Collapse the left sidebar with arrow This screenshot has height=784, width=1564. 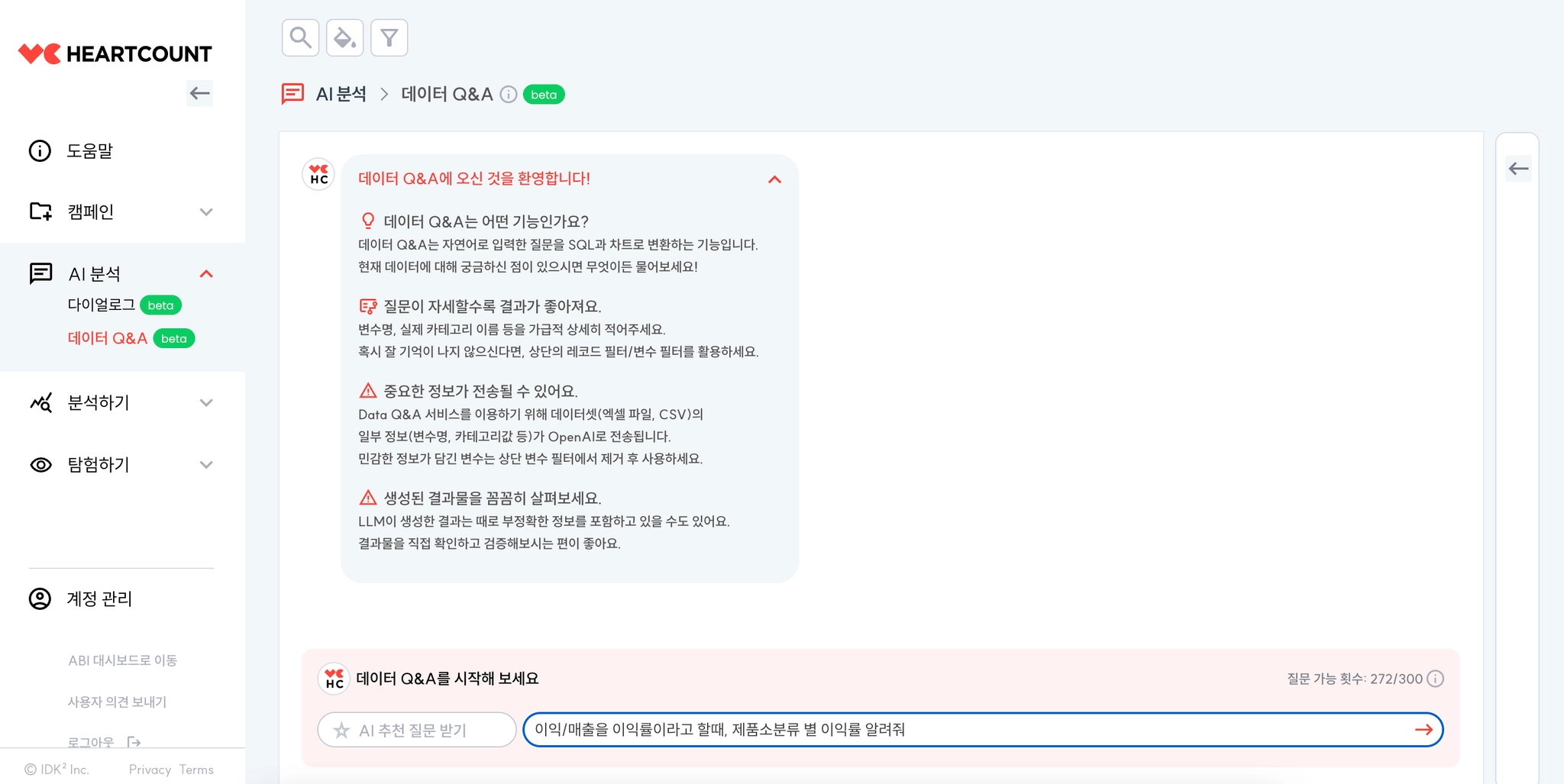[x=200, y=93]
